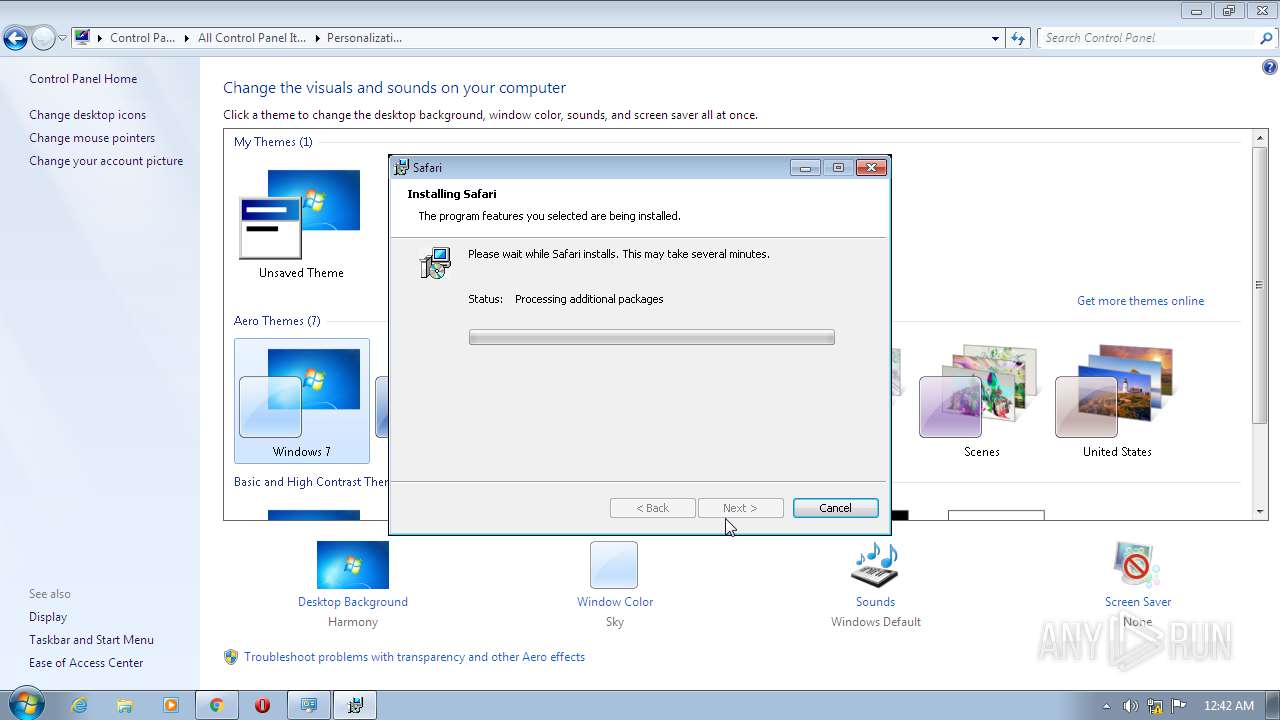Open Troubleshoot problems with transparency link
Screen dimensions: 1280x720
pyautogui.click(x=414, y=657)
